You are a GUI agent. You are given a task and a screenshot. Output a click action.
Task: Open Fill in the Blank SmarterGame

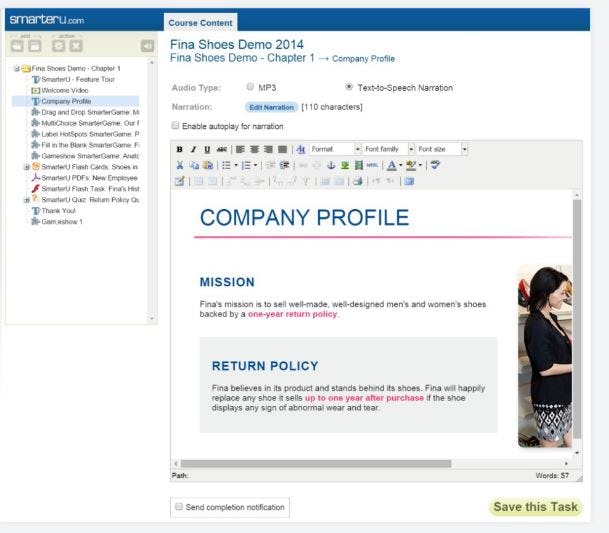(90, 145)
